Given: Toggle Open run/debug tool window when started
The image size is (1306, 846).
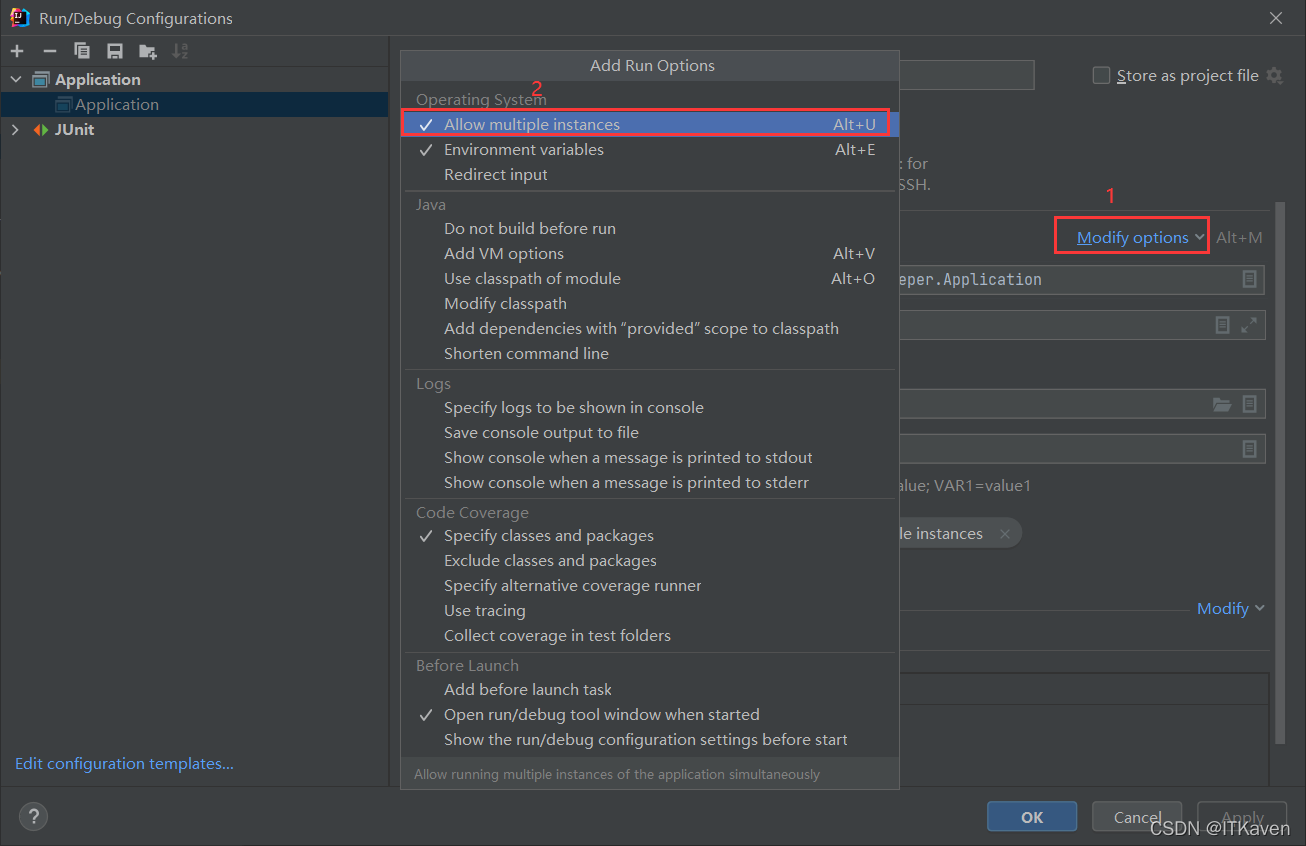Looking at the screenshot, I should [650, 715].
